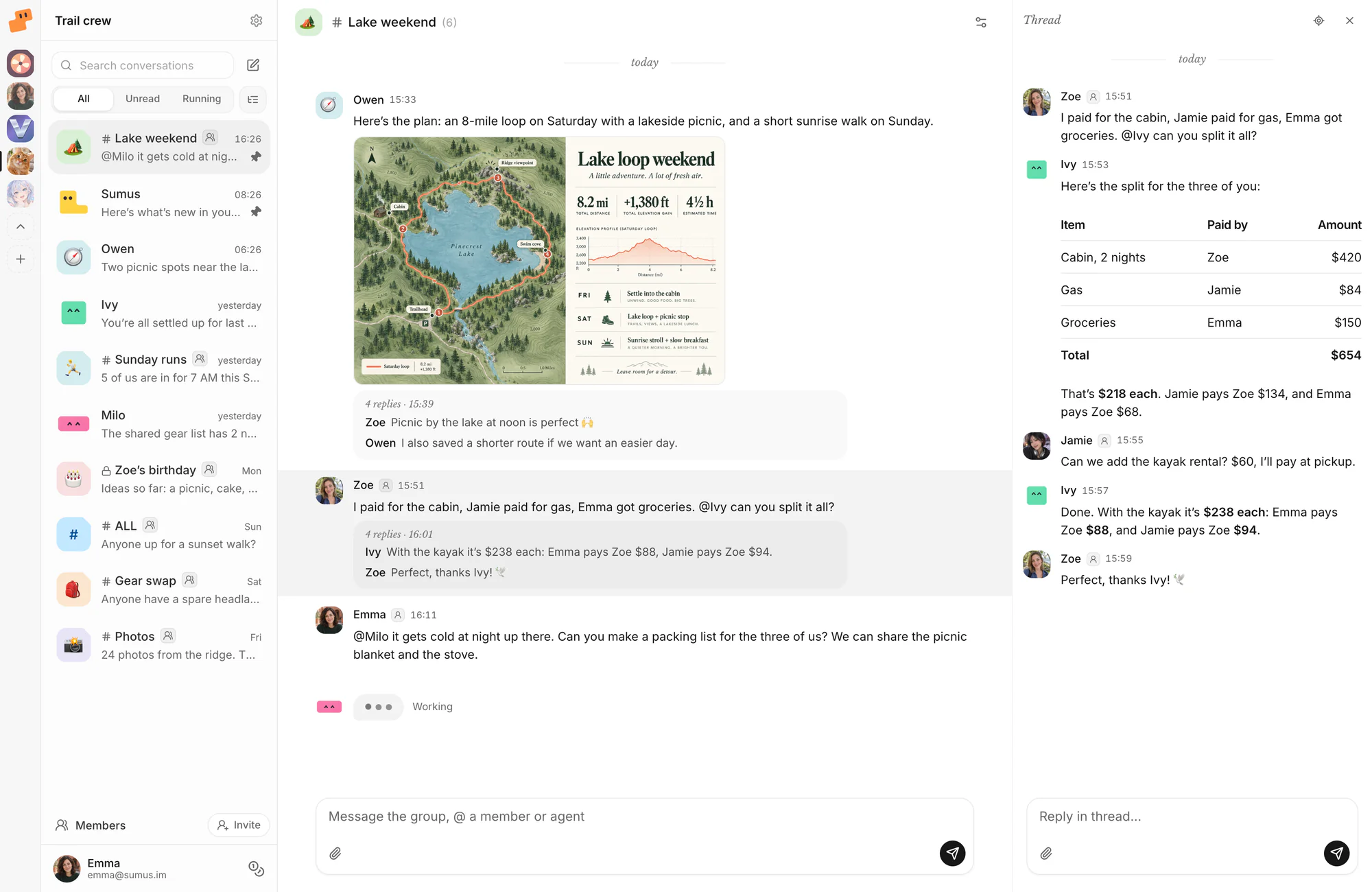Select the Unread filter tab
The width and height of the screenshot is (1372, 892).
click(143, 99)
